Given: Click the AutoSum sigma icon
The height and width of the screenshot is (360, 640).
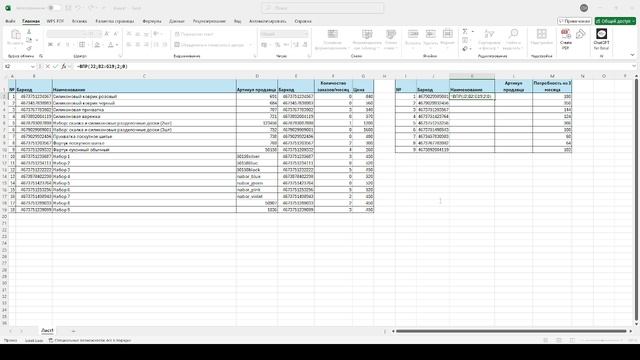Looking at the screenshot, I should point(465,31).
